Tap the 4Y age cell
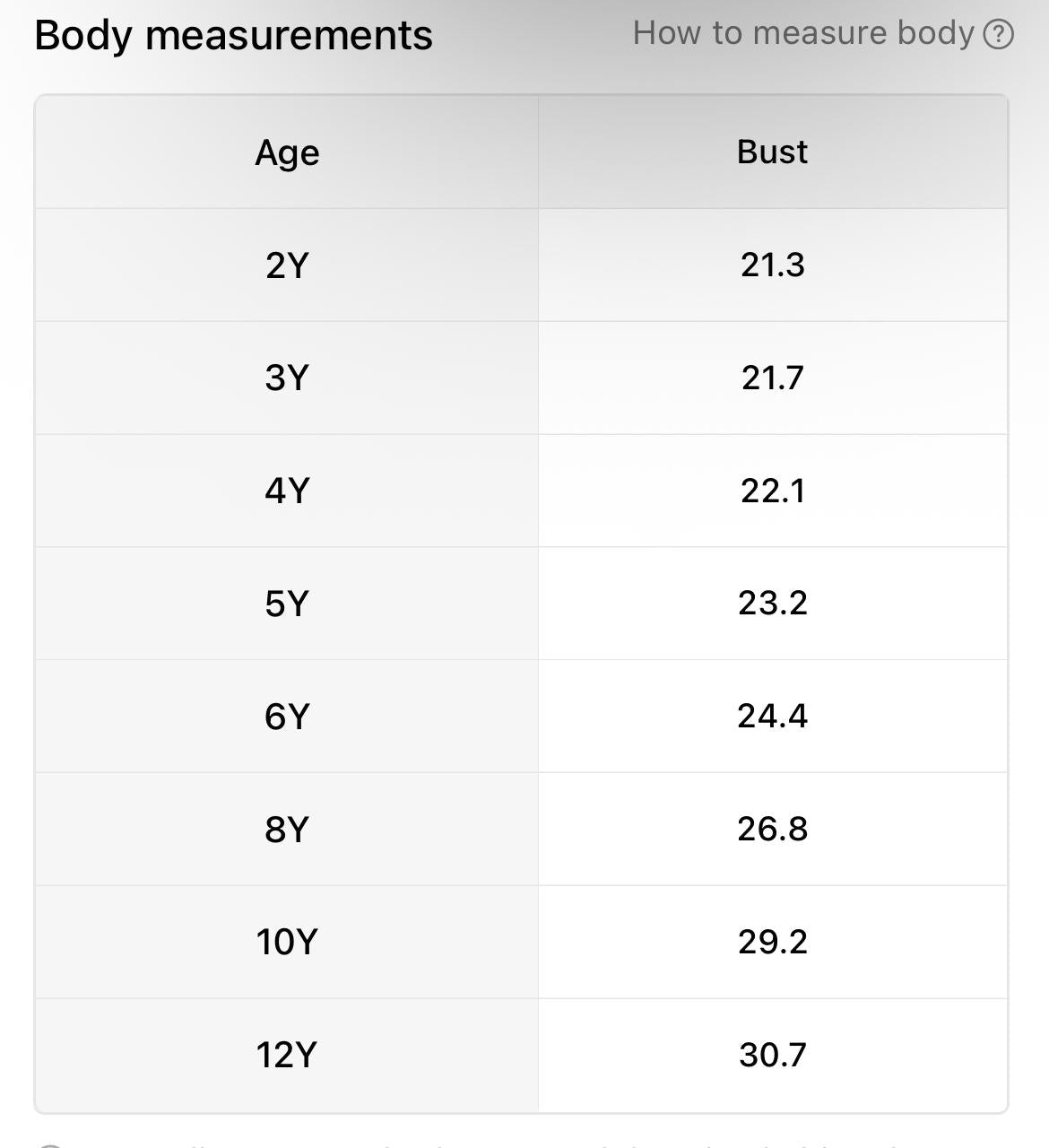Viewport: 1049px width, 1148px height. point(287,491)
